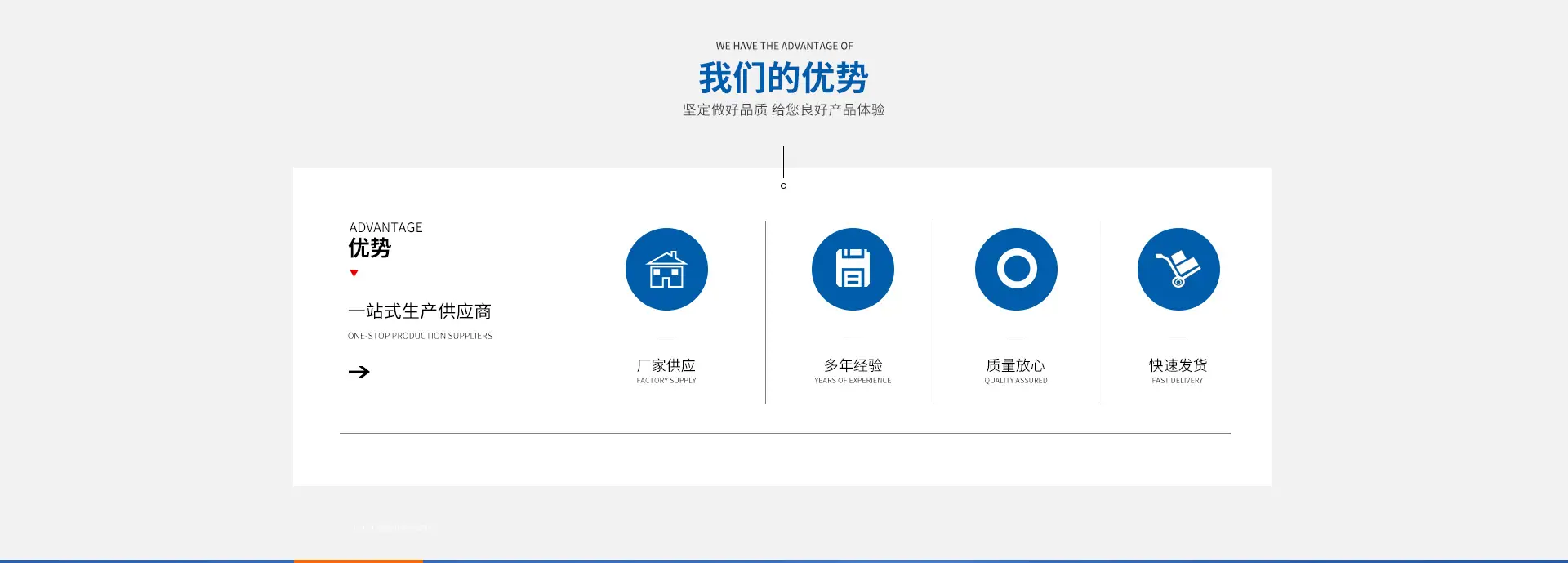
Task: Click the floppy disk experience icon
Action: tap(853, 269)
